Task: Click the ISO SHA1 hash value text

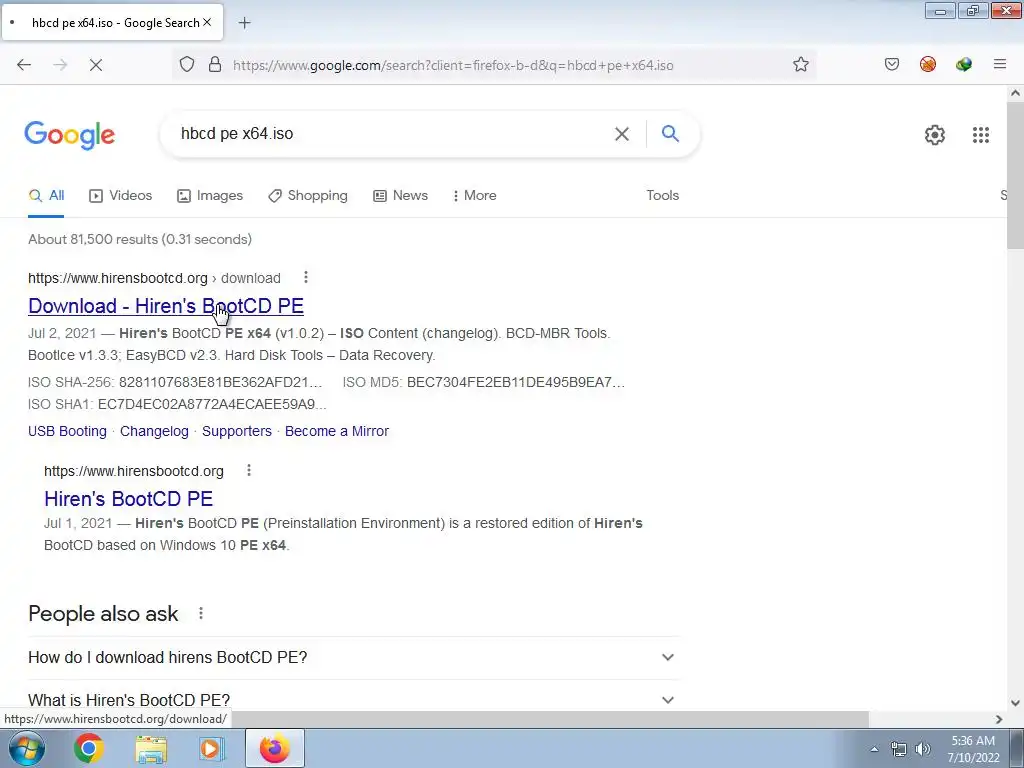Action: 212,404
